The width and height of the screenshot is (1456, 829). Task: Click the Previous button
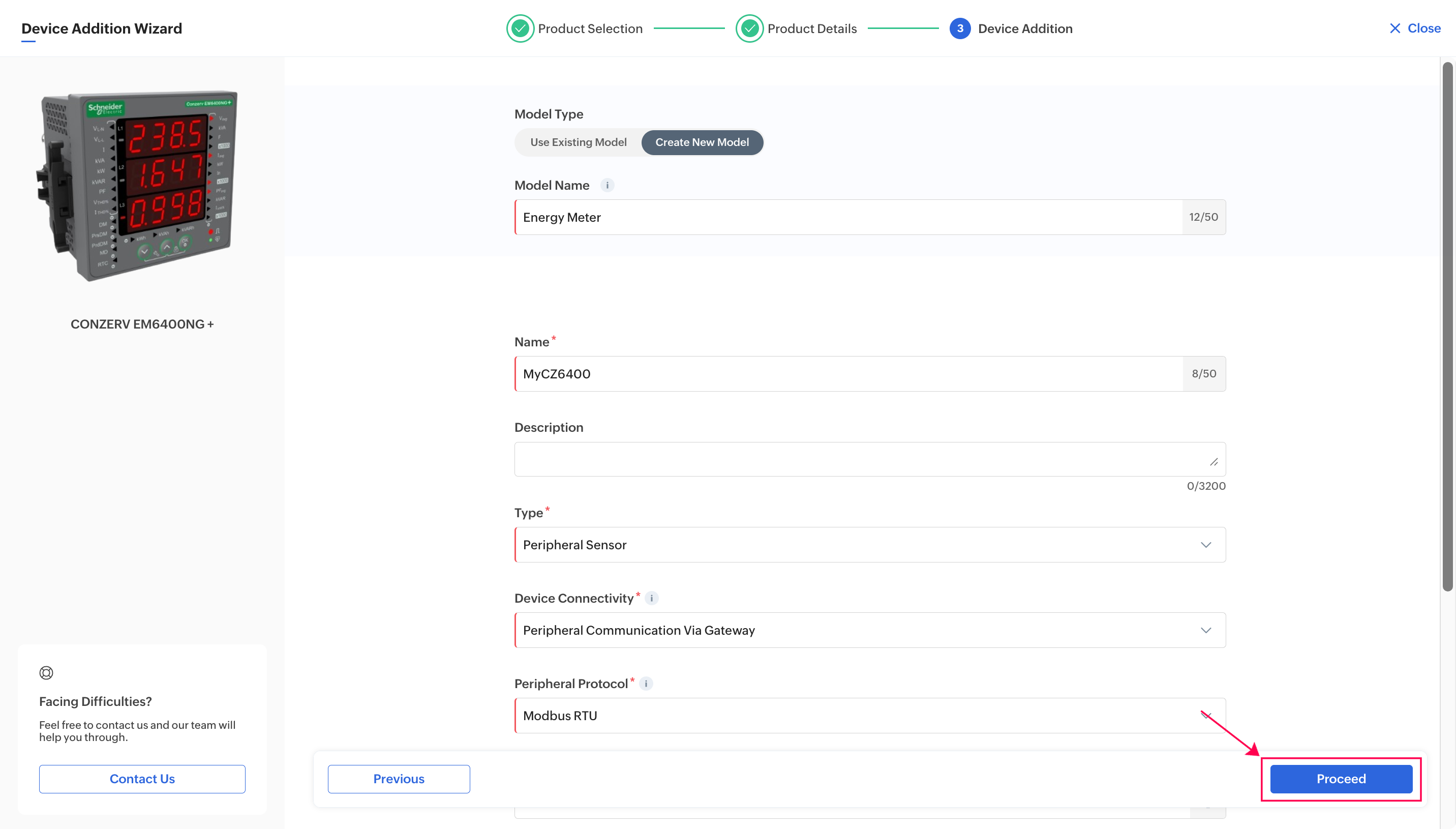398,778
